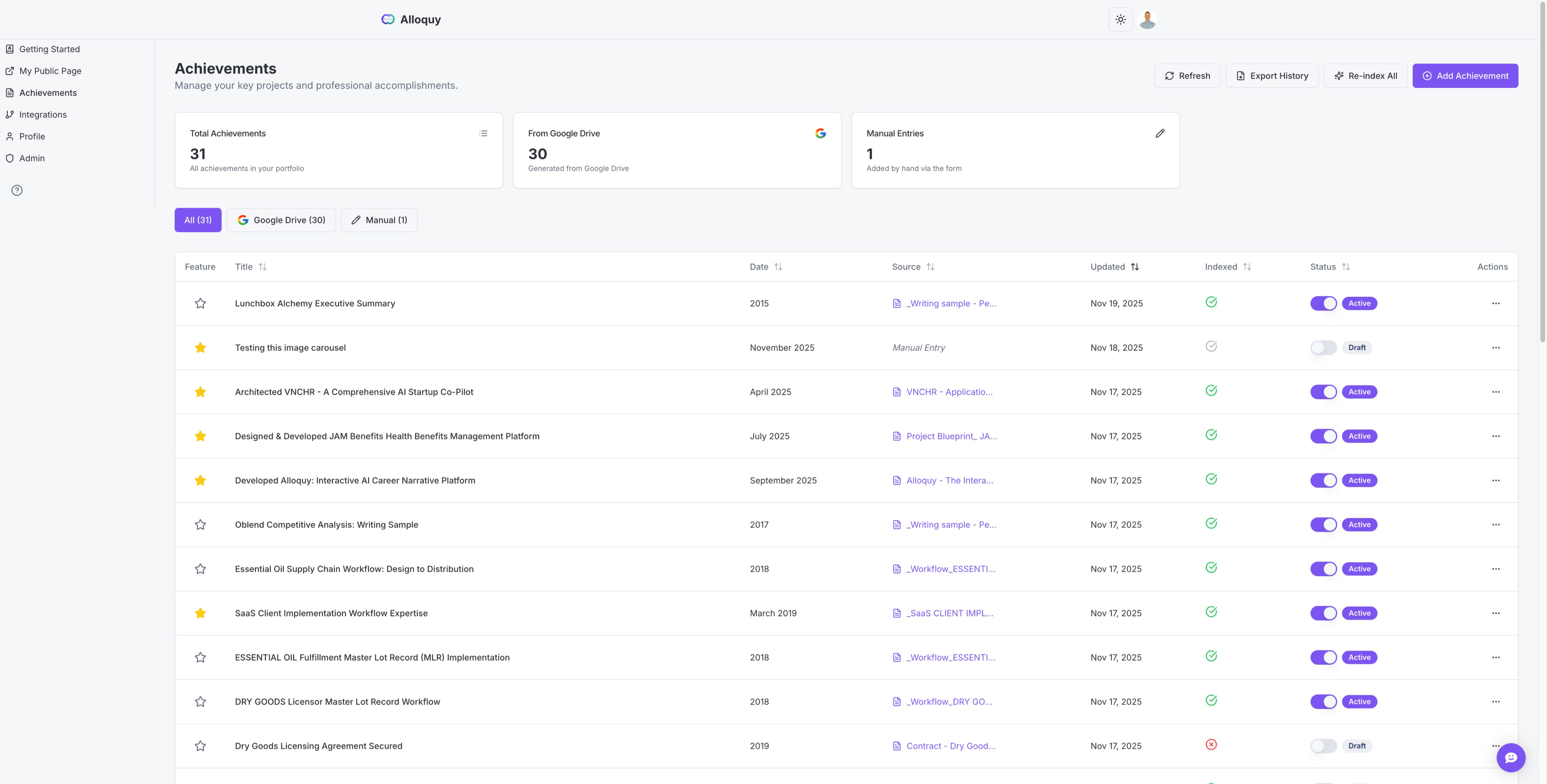Open the user avatar menu
Image resolution: width=1547 pixels, height=784 pixels.
point(1147,19)
